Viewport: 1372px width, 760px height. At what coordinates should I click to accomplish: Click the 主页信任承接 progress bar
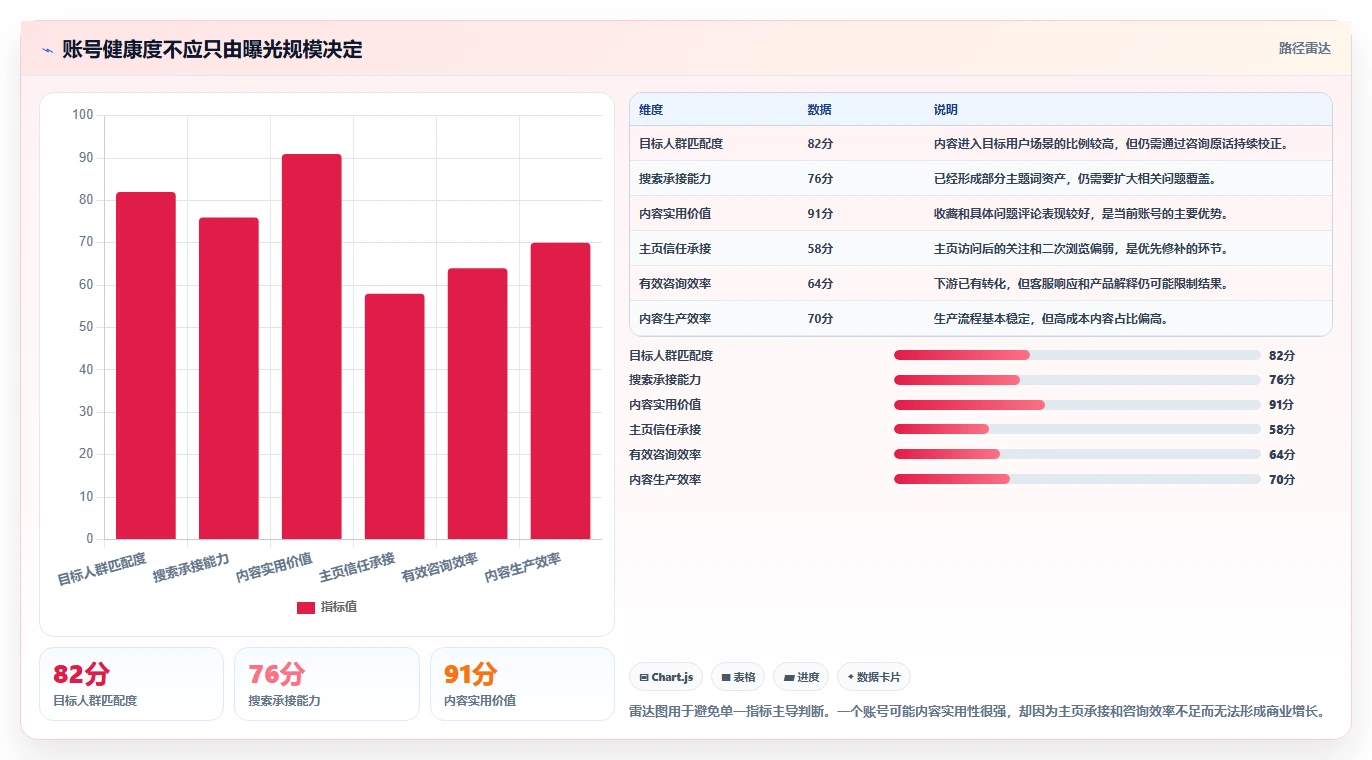(x=1077, y=429)
